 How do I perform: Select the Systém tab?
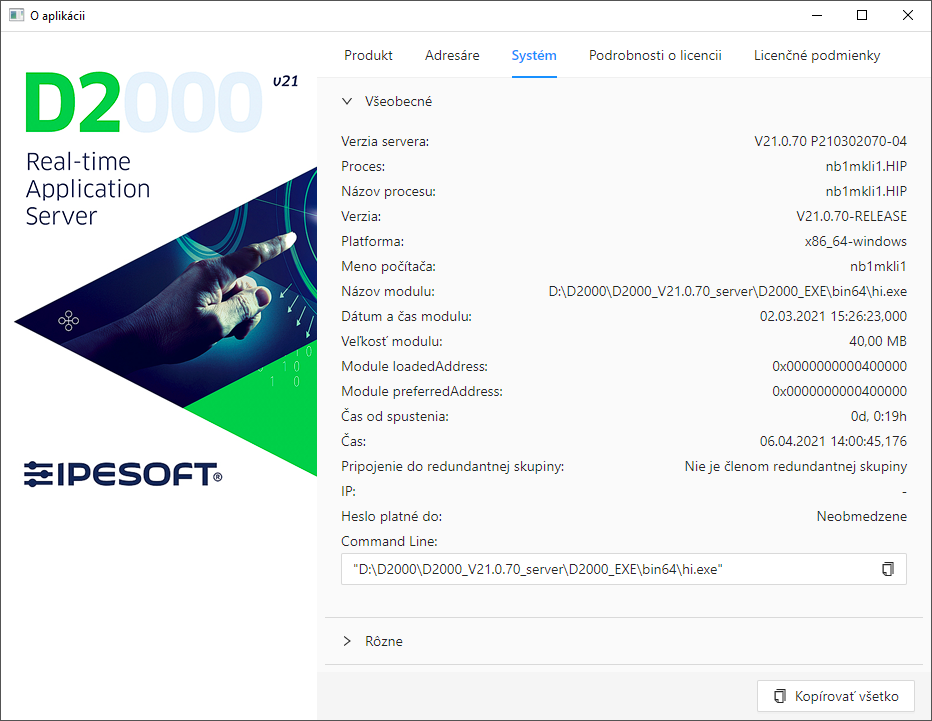tap(534, 56)
